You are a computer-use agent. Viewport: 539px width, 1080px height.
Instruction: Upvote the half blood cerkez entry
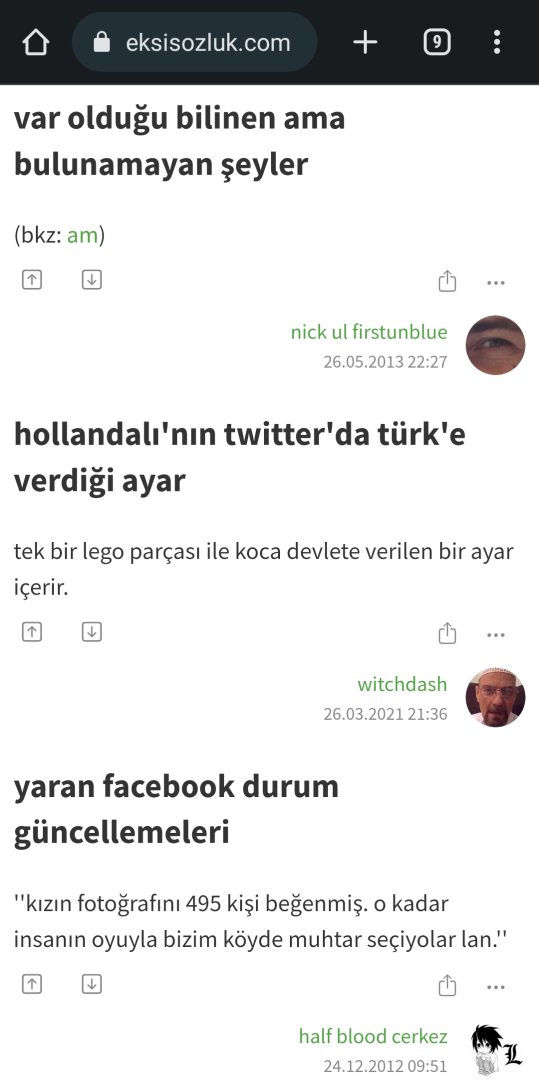[x=32, y=984]
